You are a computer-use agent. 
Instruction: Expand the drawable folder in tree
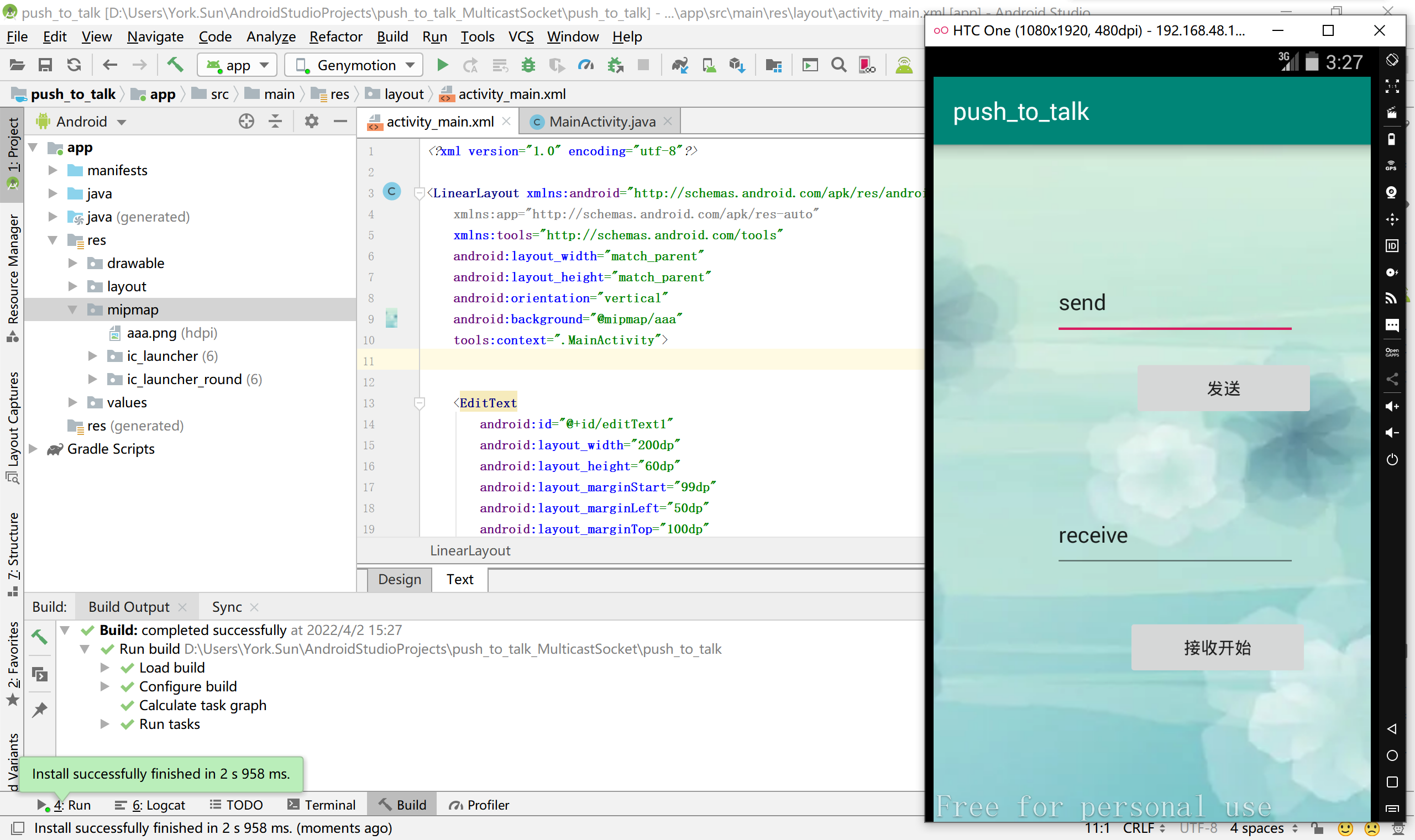pyautogui.click(x=72, y=263)
